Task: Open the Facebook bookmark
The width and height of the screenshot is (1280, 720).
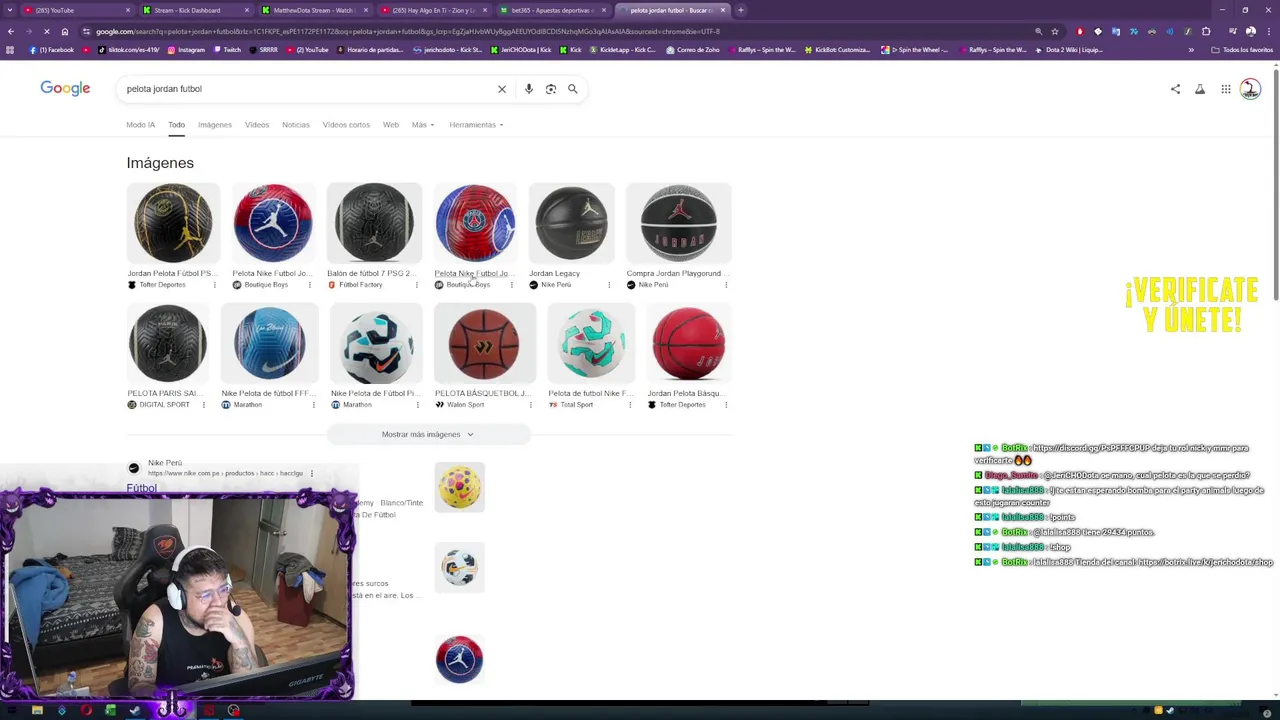Action: pos(52,50)
